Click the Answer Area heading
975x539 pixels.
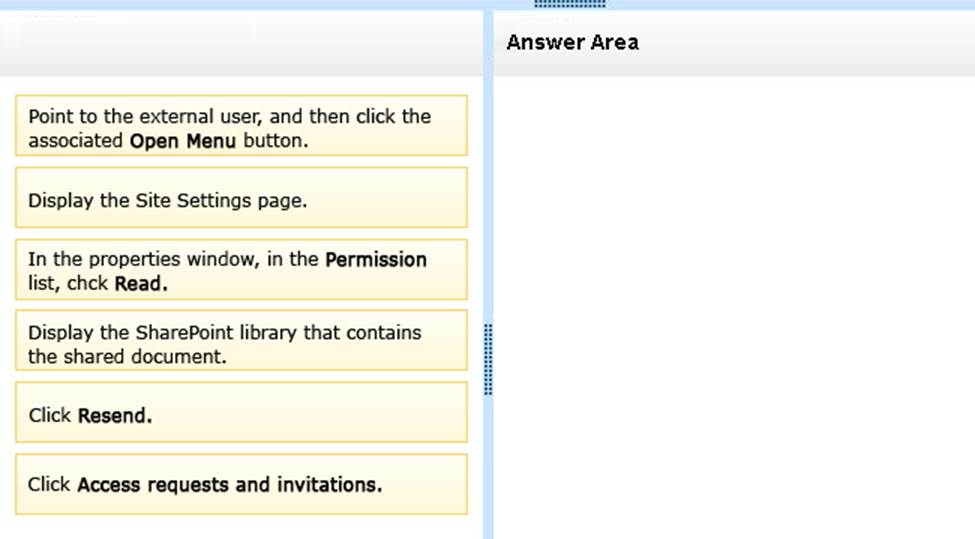point(572,42)
